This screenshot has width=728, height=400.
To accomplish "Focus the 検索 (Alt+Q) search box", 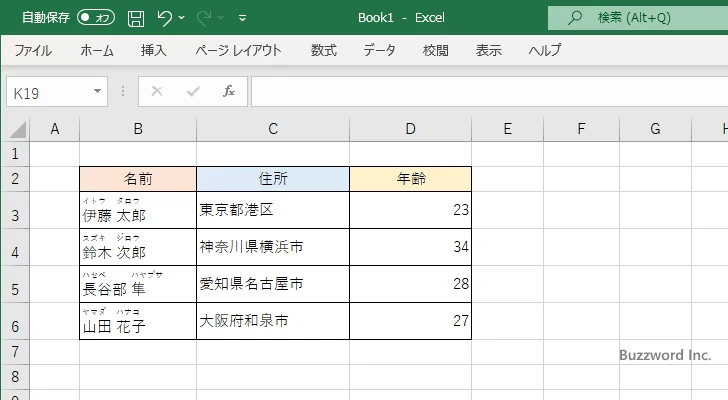I will point(638,18).
